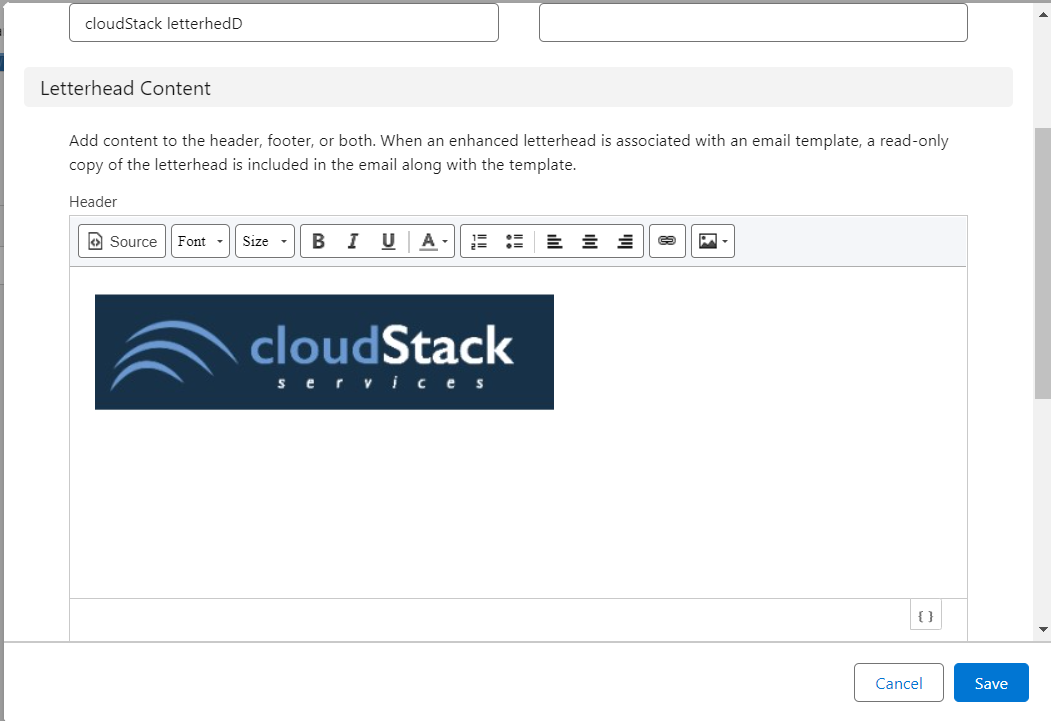The image size is (1051, 721).
Task: Click the vertical scrollbar thumb
Action: click(1043, 264)
